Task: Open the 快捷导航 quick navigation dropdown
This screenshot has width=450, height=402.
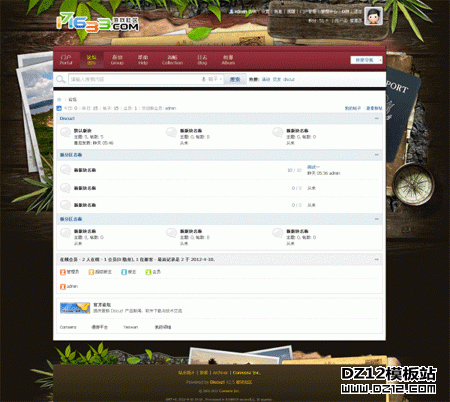Action: click(x=366, y=60)
